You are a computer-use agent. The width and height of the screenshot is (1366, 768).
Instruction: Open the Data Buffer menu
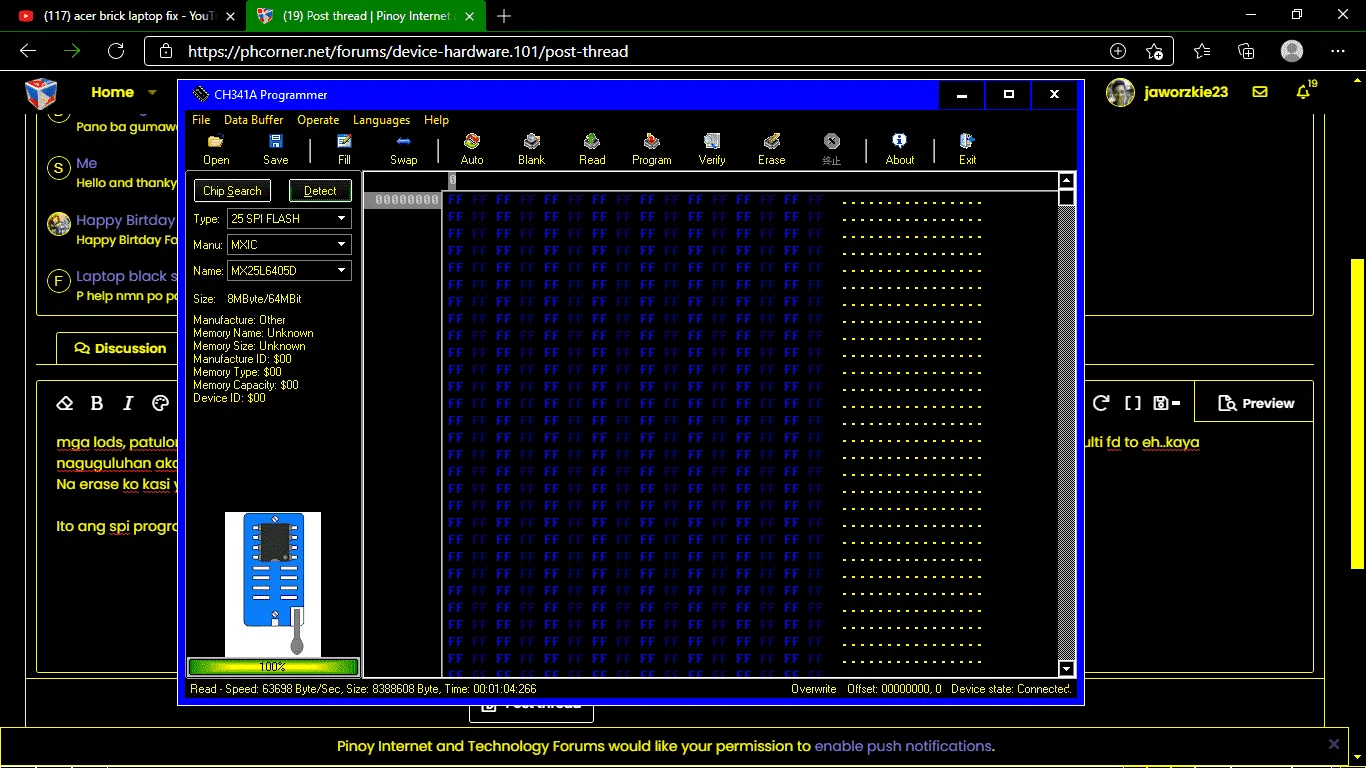pyautogui.click(x=253, y=119)
